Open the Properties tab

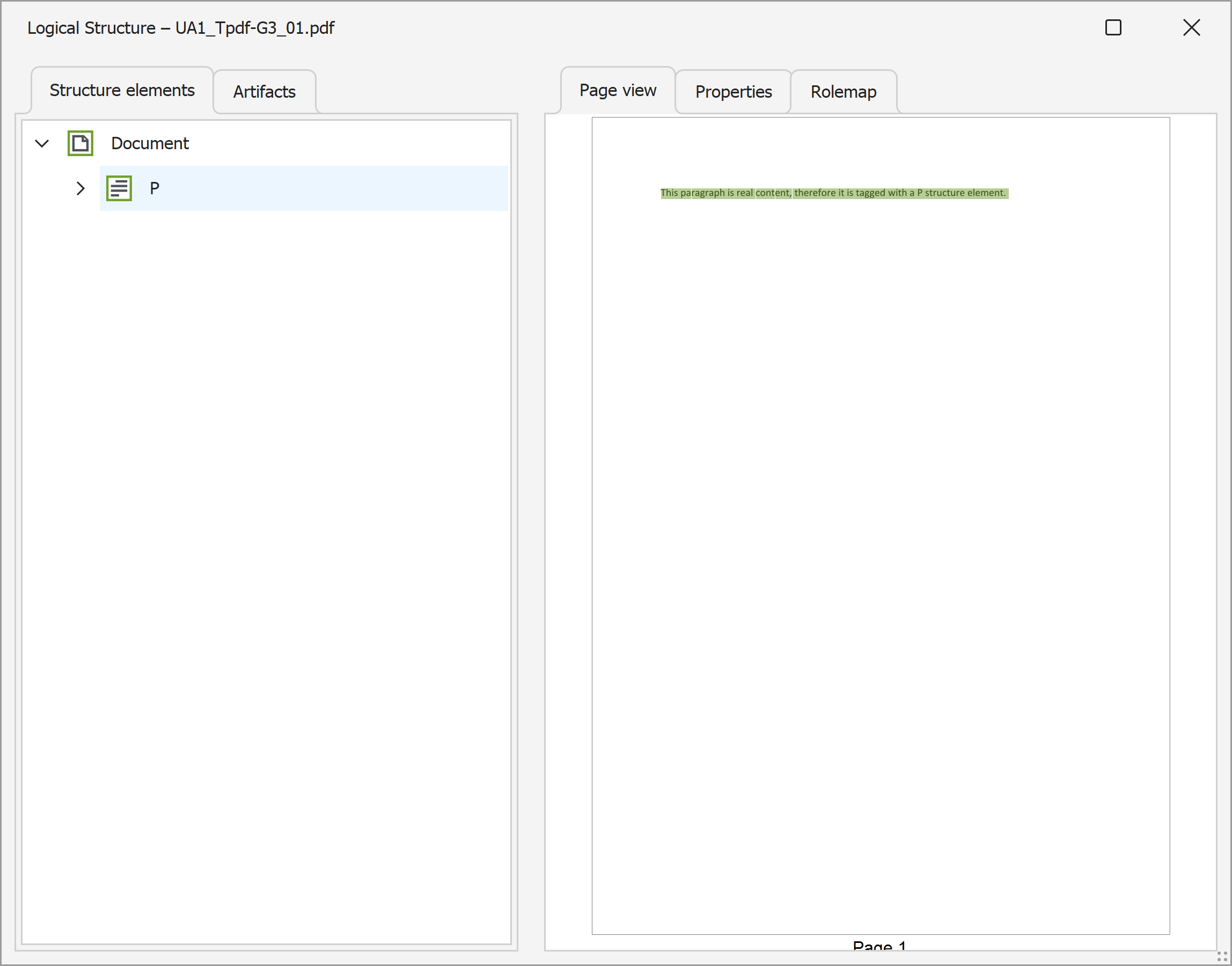tap(734, 92)
